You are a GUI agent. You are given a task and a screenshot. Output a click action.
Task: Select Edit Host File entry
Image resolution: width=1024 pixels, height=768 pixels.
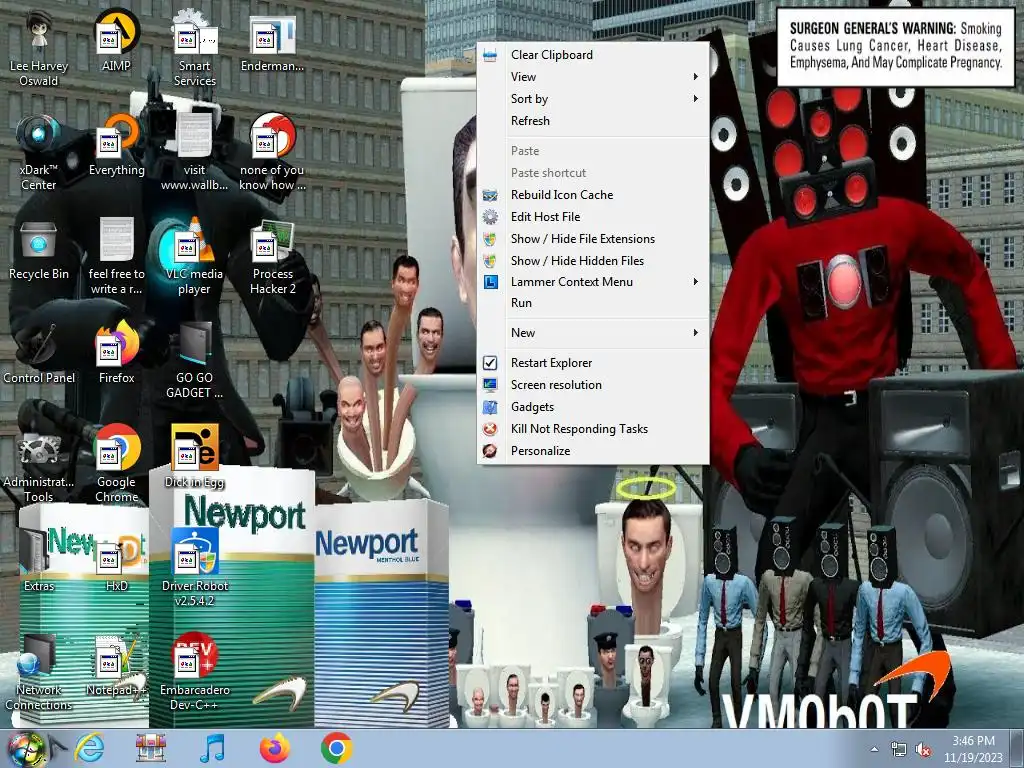pyautogui.click(x=593, y=217)
